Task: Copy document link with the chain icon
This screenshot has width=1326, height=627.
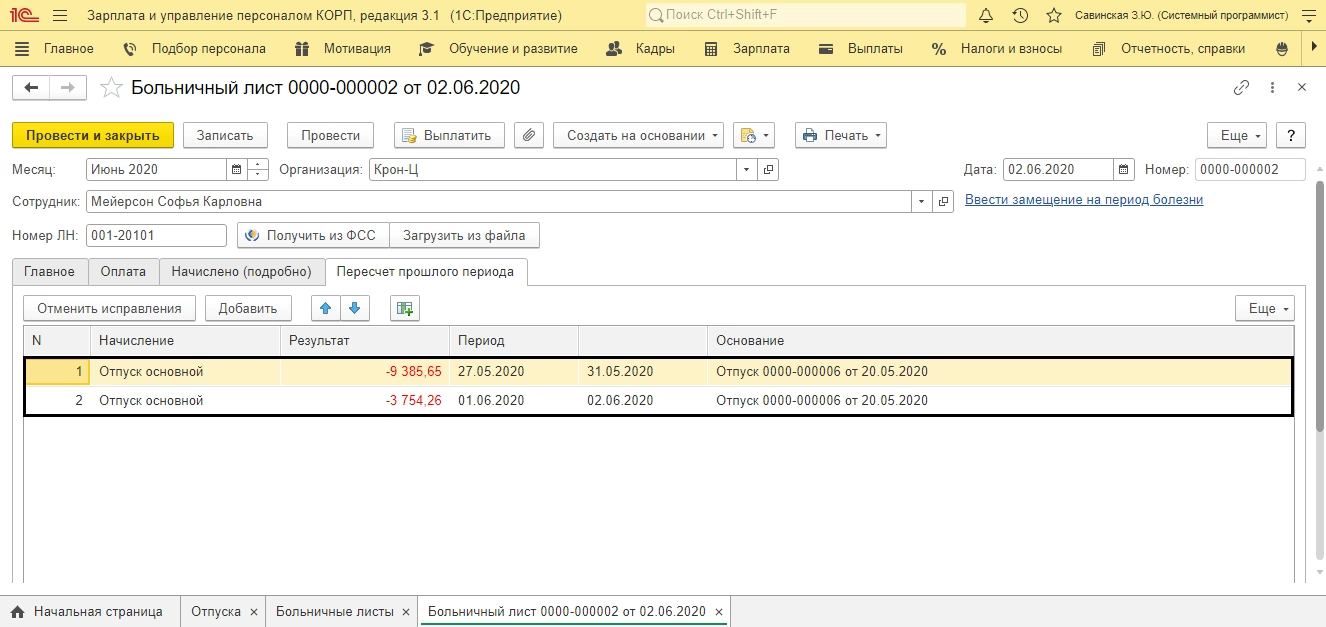Action: pyautogui.click(x=1241, y=88)
